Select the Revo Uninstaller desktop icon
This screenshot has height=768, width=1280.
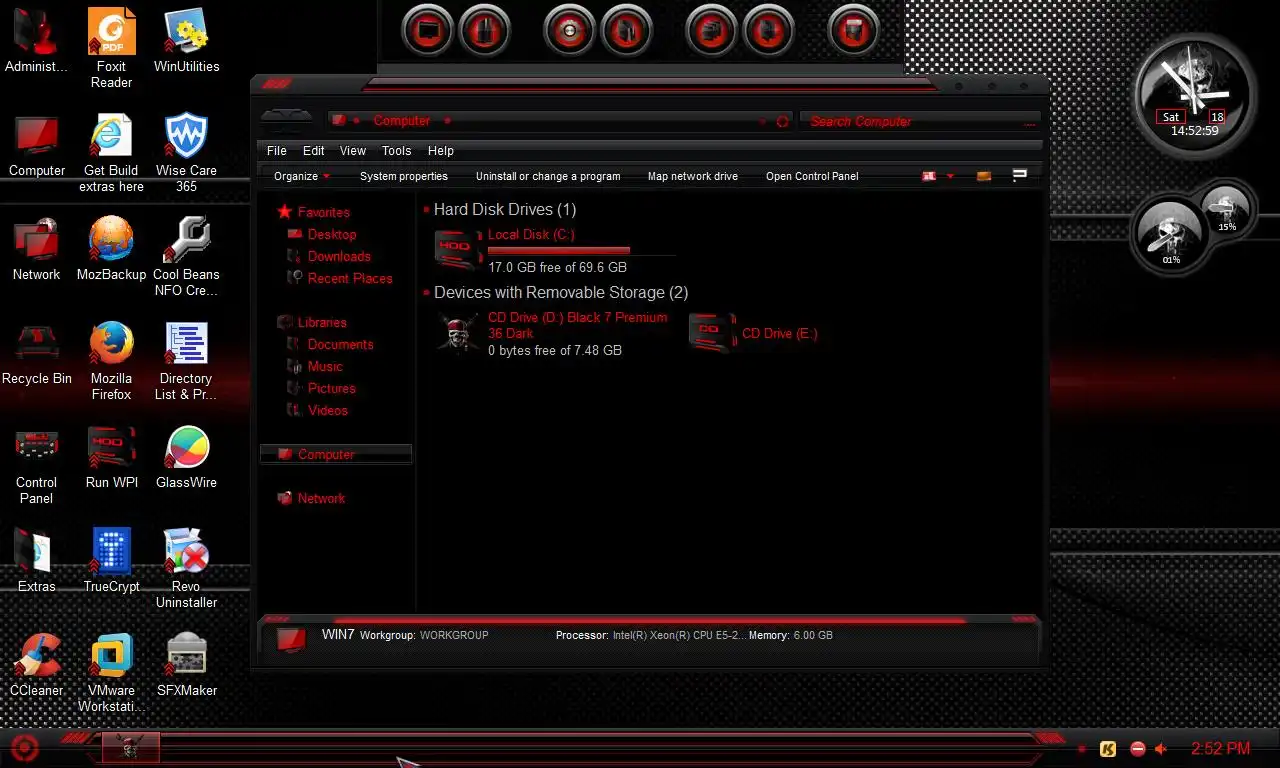coord(186,569)
